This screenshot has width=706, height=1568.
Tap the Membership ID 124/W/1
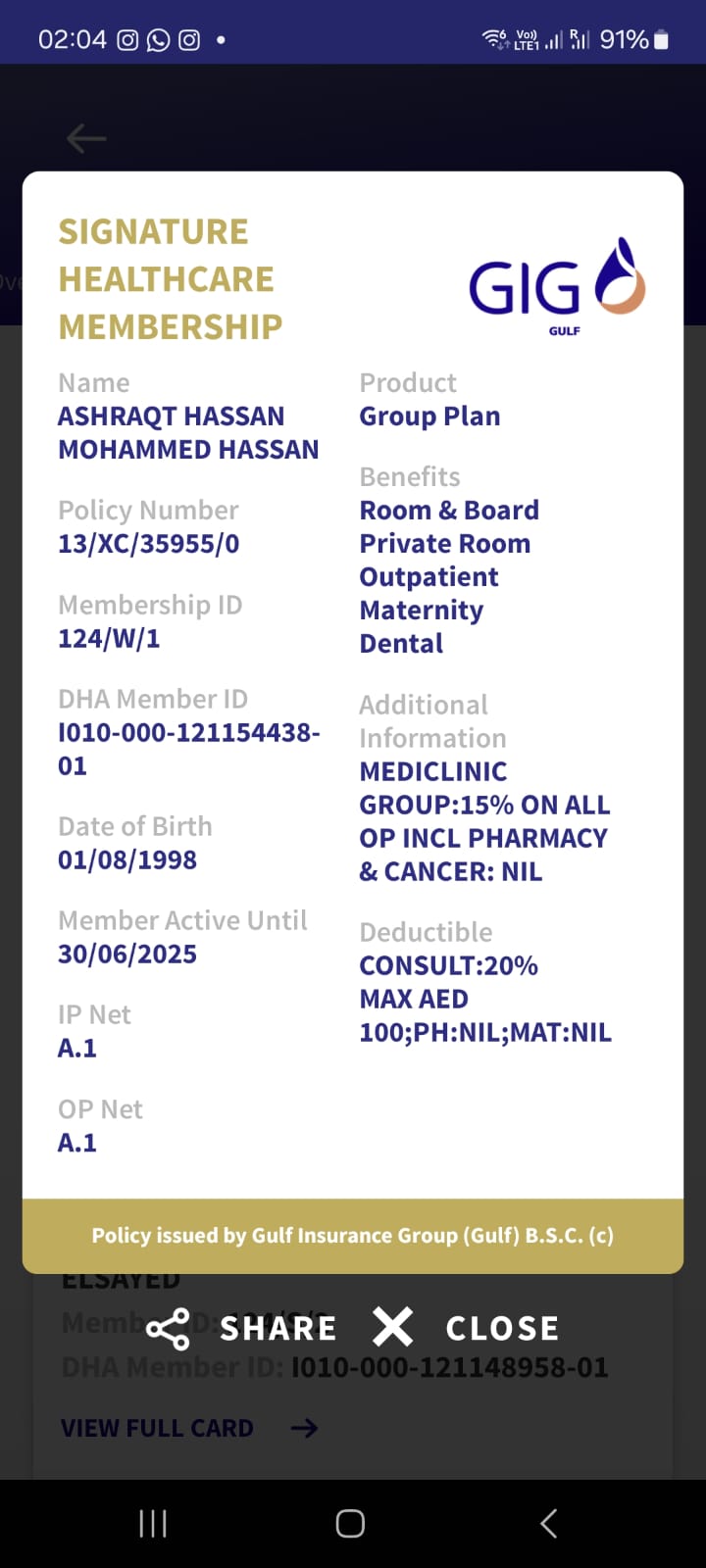click(109, 639)
